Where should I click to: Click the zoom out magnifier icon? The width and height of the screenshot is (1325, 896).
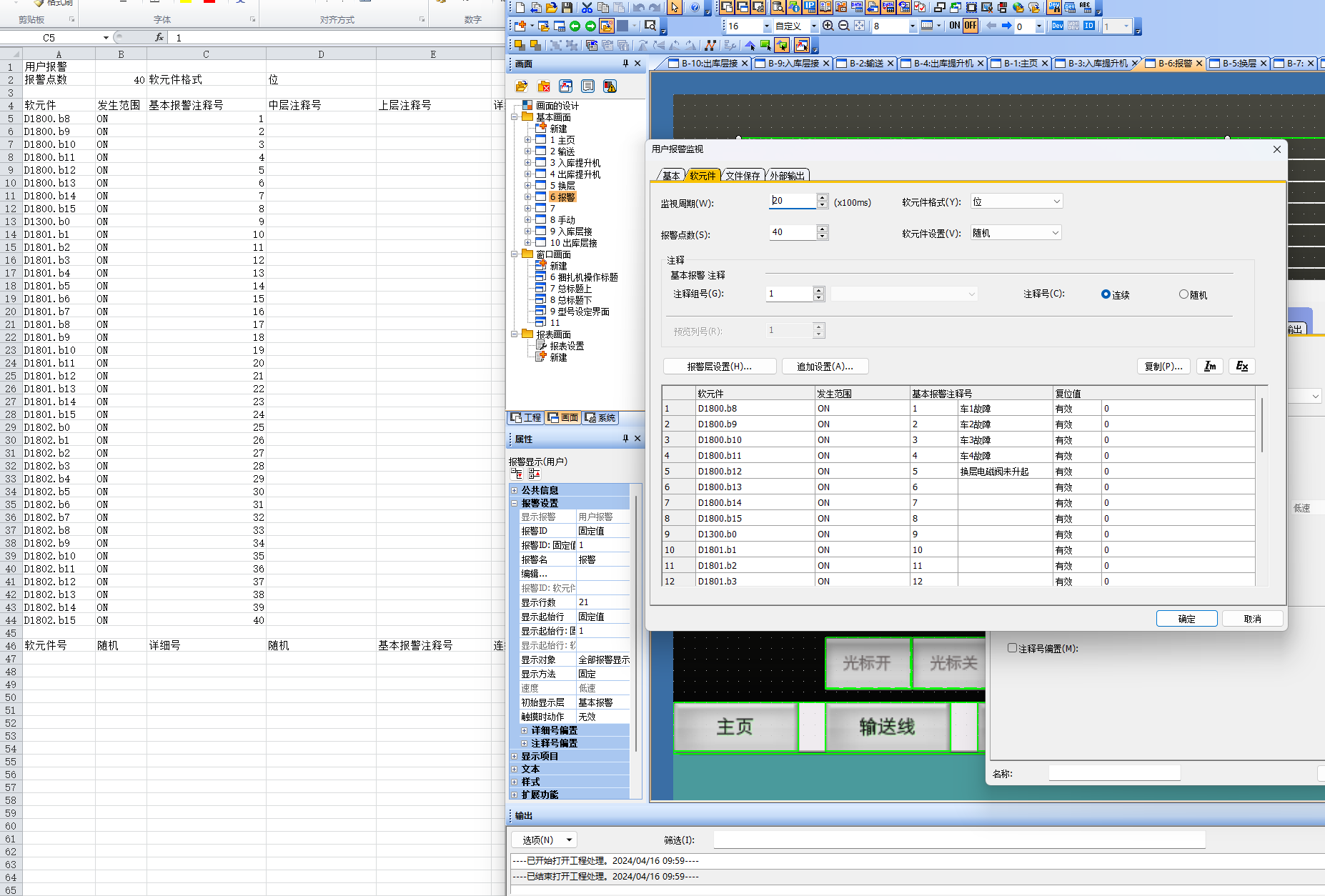pyautogui.click(x=843, y=26)
